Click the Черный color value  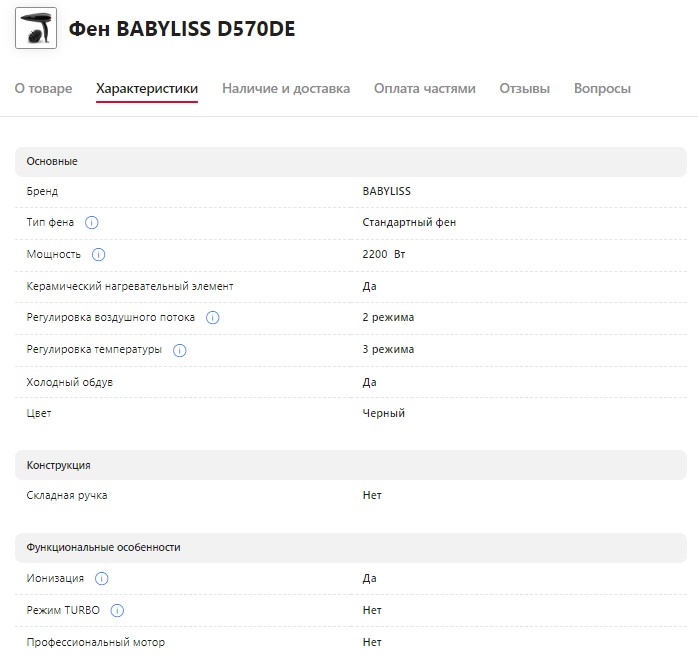pos(384,413)
